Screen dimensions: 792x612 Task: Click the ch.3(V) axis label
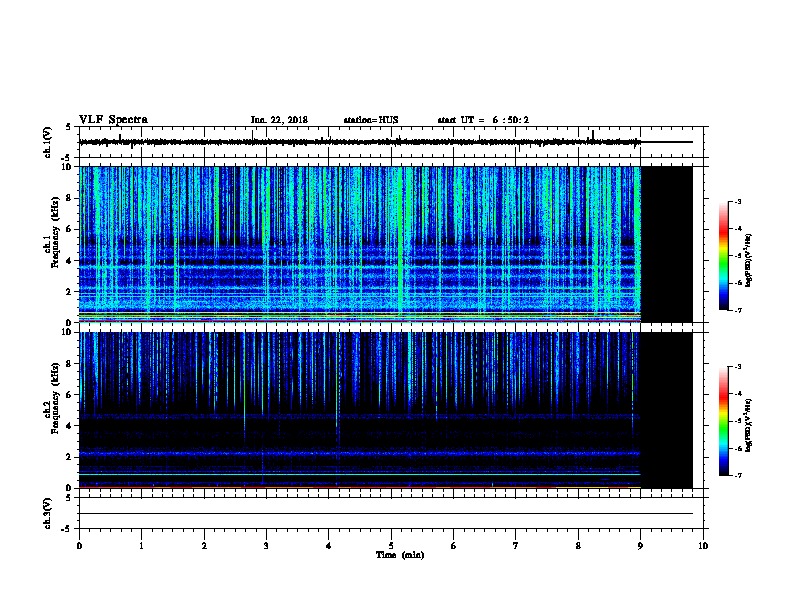pyautogui.click(x=48, y=514)
